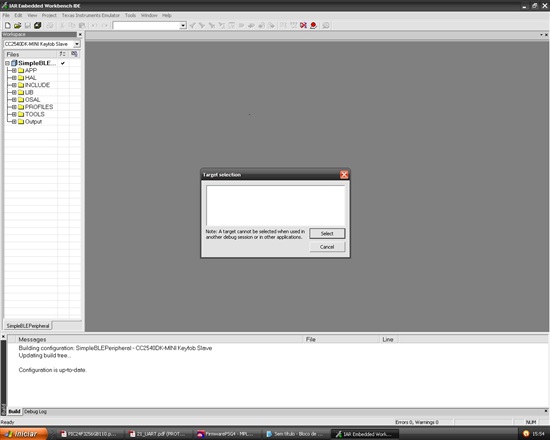The width and height of the screenshot is (550, 440).
Task: Open the Help menu
Action: [167, 15]
